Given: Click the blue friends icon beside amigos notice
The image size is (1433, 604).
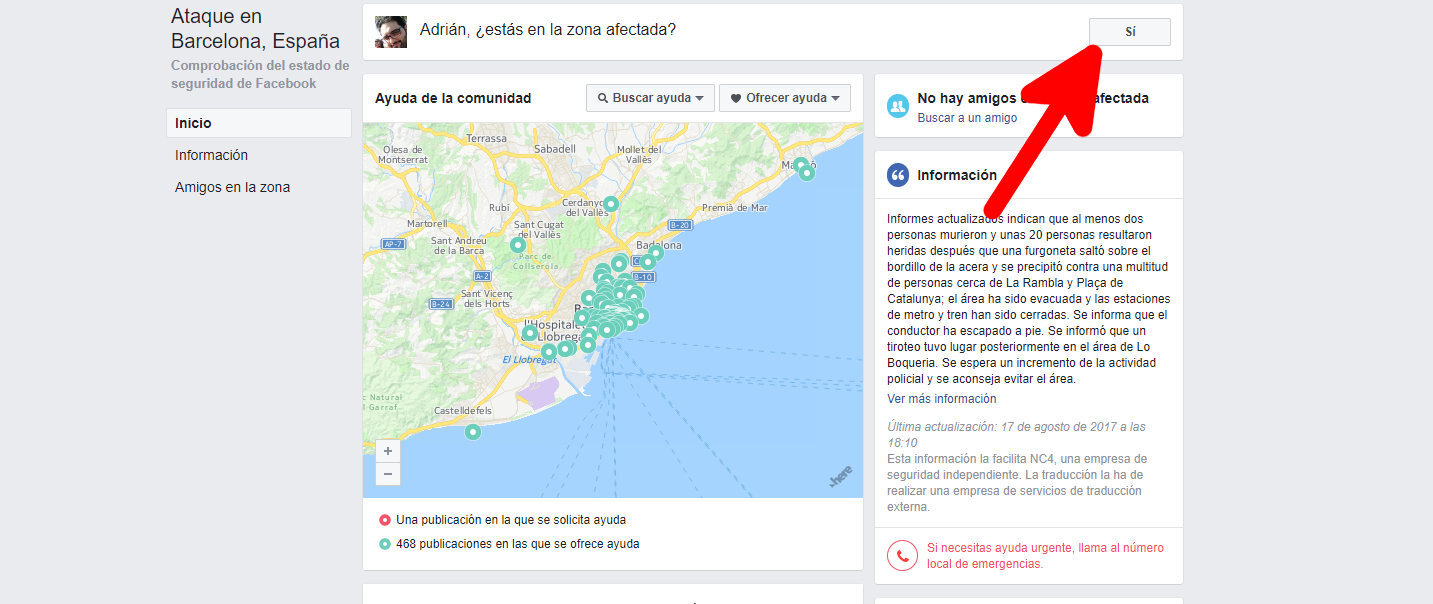Looking at the screenshot, I should tap(897, 106).
